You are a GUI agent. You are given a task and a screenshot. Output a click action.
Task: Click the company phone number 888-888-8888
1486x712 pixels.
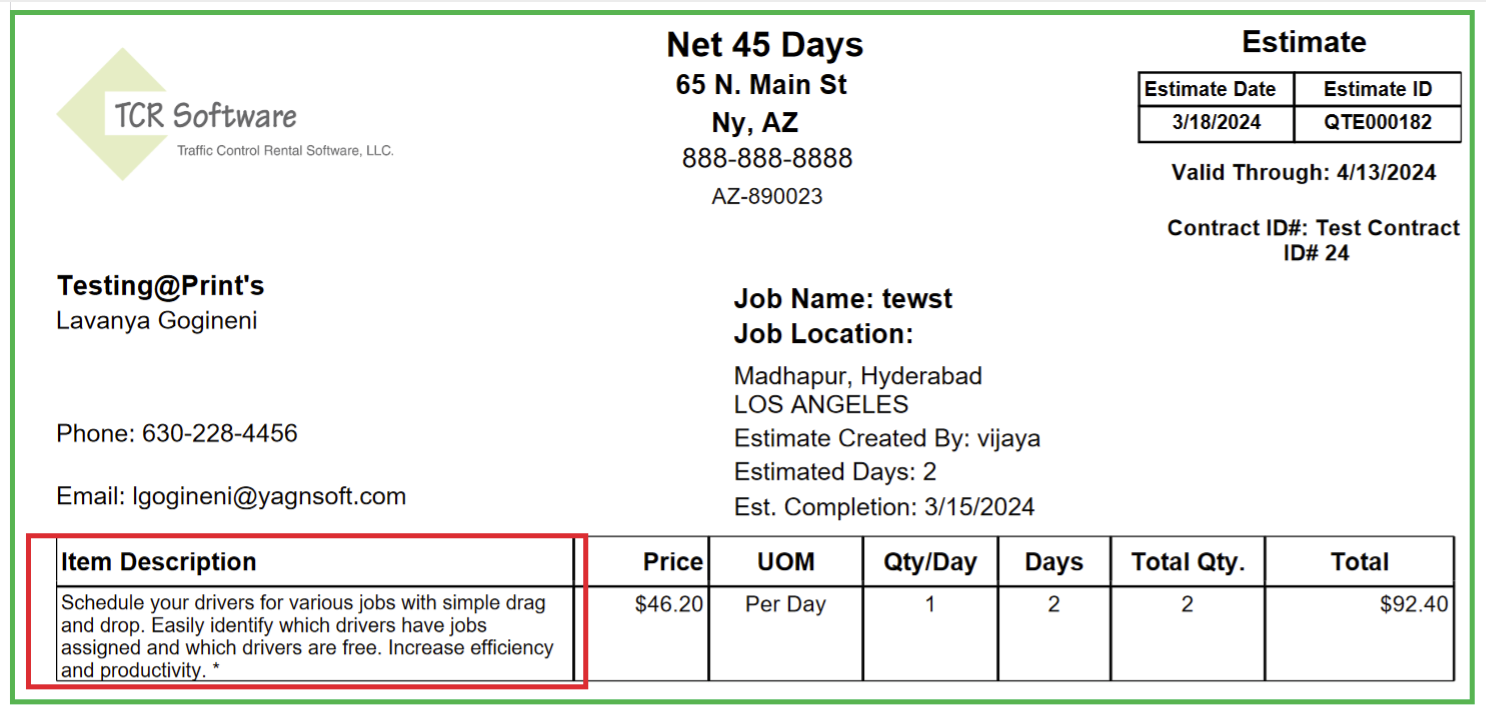pyautogui.click(x=767, y=158)
